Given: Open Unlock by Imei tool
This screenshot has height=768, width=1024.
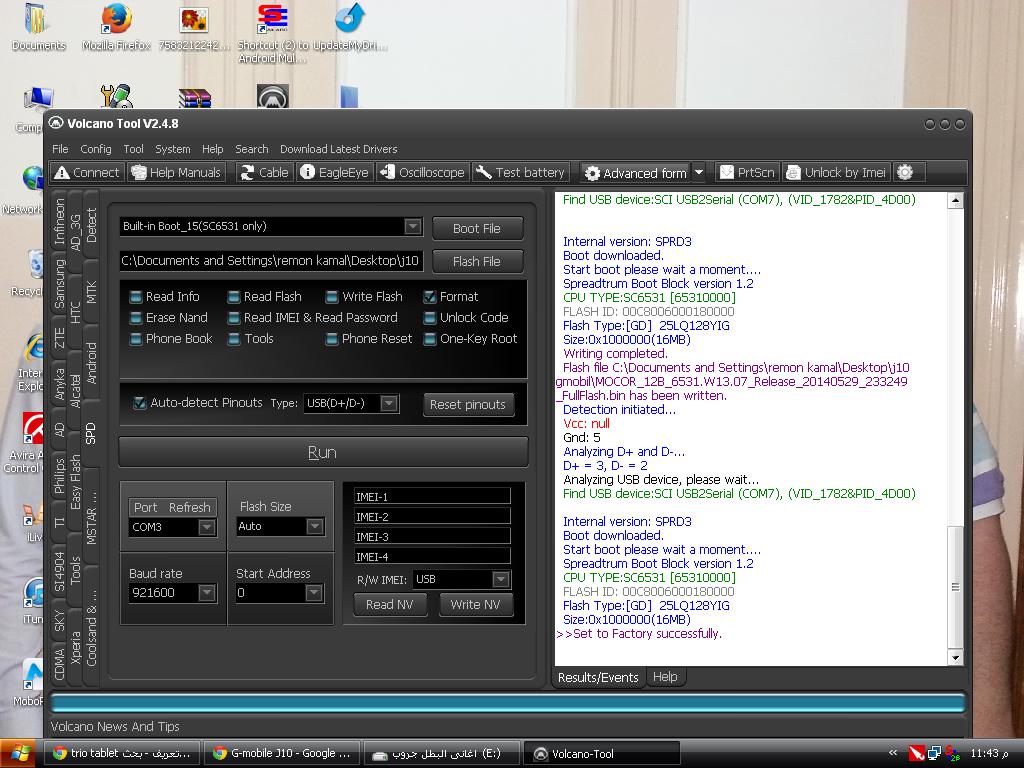Looking at the screenshot, I should pyautogui.click(x=837, y=172).
